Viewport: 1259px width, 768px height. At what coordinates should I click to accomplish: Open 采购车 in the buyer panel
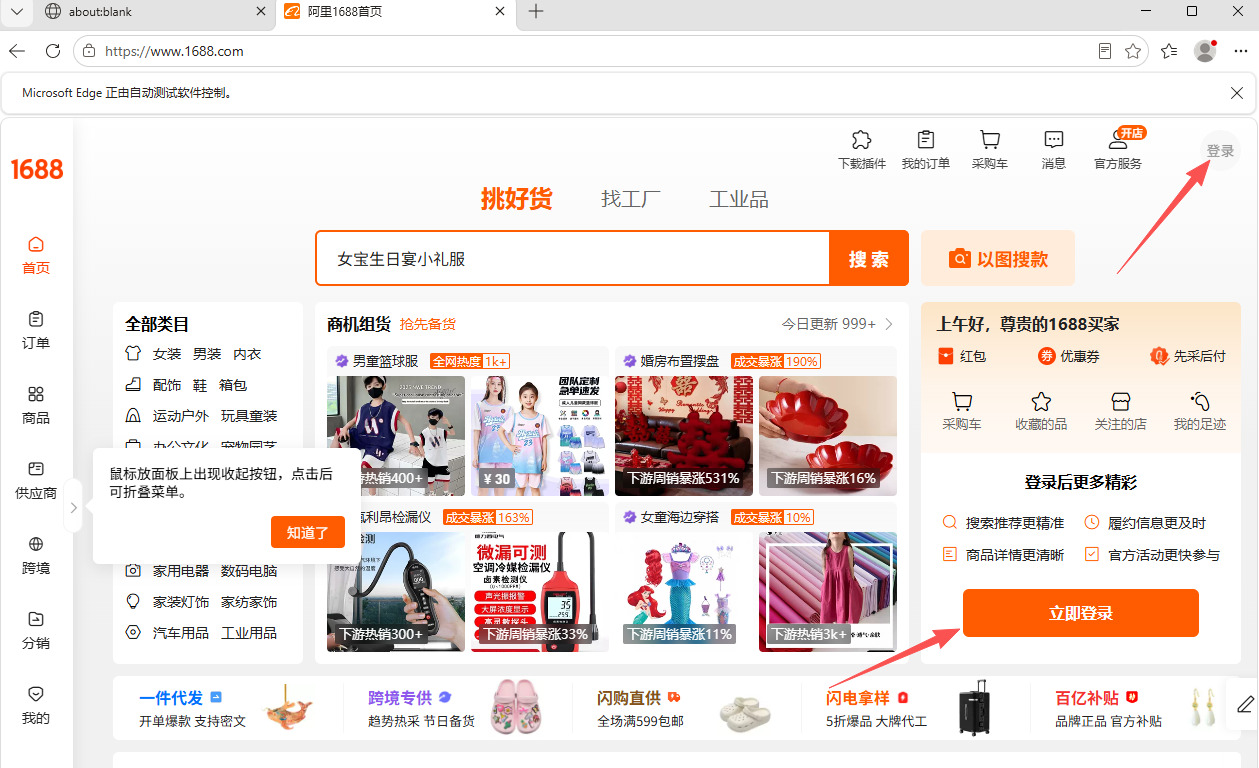point(962,411)
